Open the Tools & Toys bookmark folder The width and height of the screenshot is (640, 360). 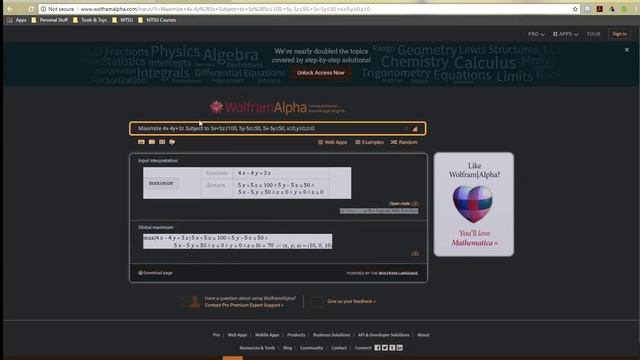[90, 20]
